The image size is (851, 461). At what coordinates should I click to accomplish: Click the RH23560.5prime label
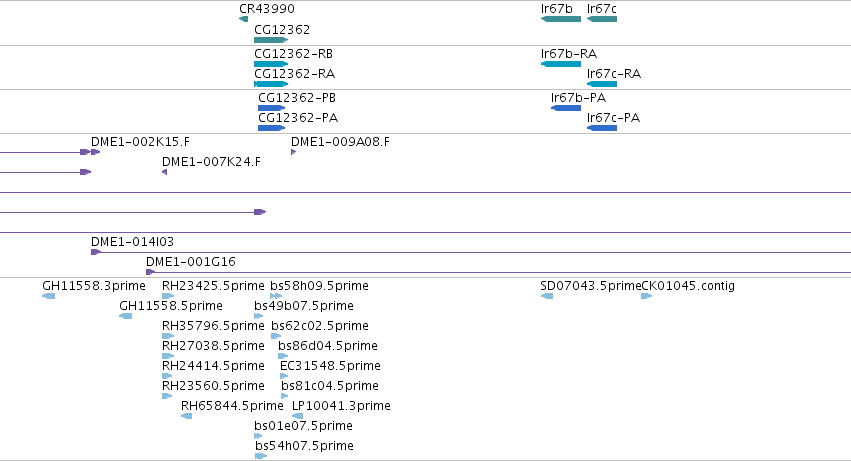[x=213, y=386]
